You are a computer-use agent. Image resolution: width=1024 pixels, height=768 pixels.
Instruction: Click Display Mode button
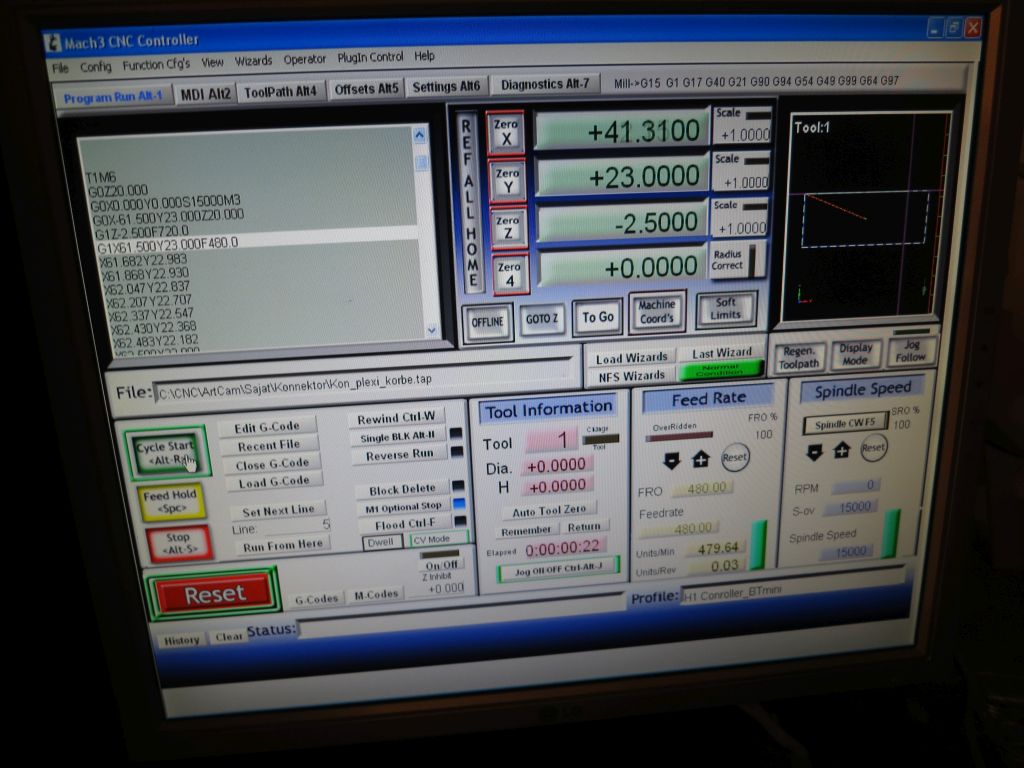pyautogui.click(x=855, y=354)
